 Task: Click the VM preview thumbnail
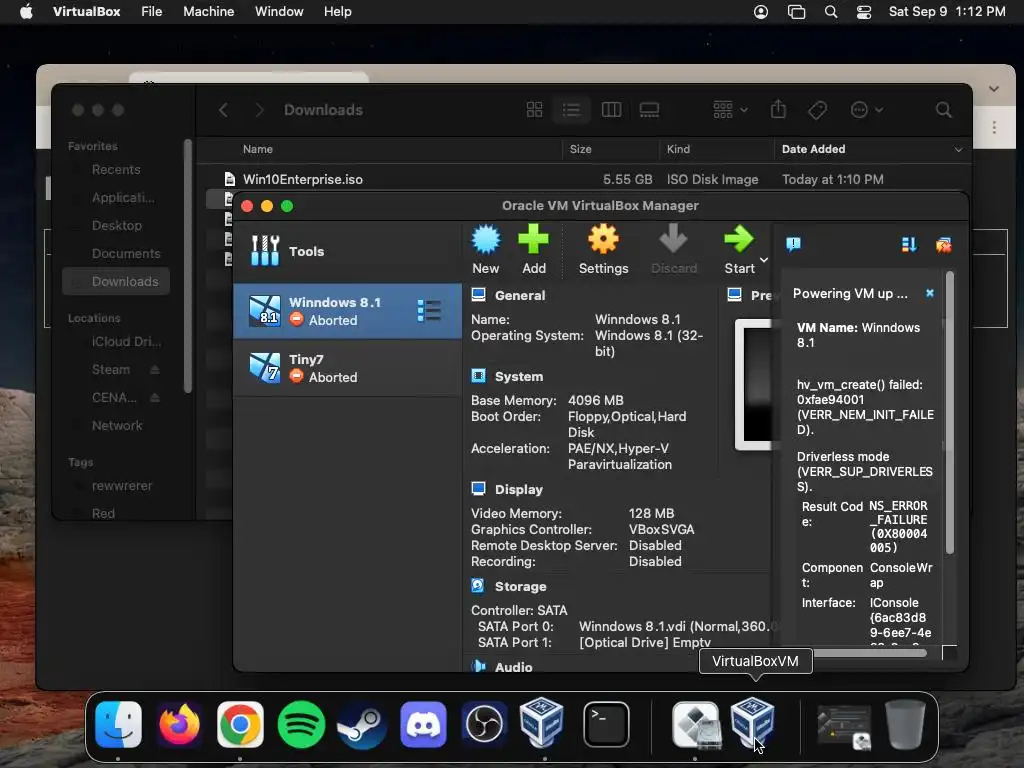coord(754,385)
